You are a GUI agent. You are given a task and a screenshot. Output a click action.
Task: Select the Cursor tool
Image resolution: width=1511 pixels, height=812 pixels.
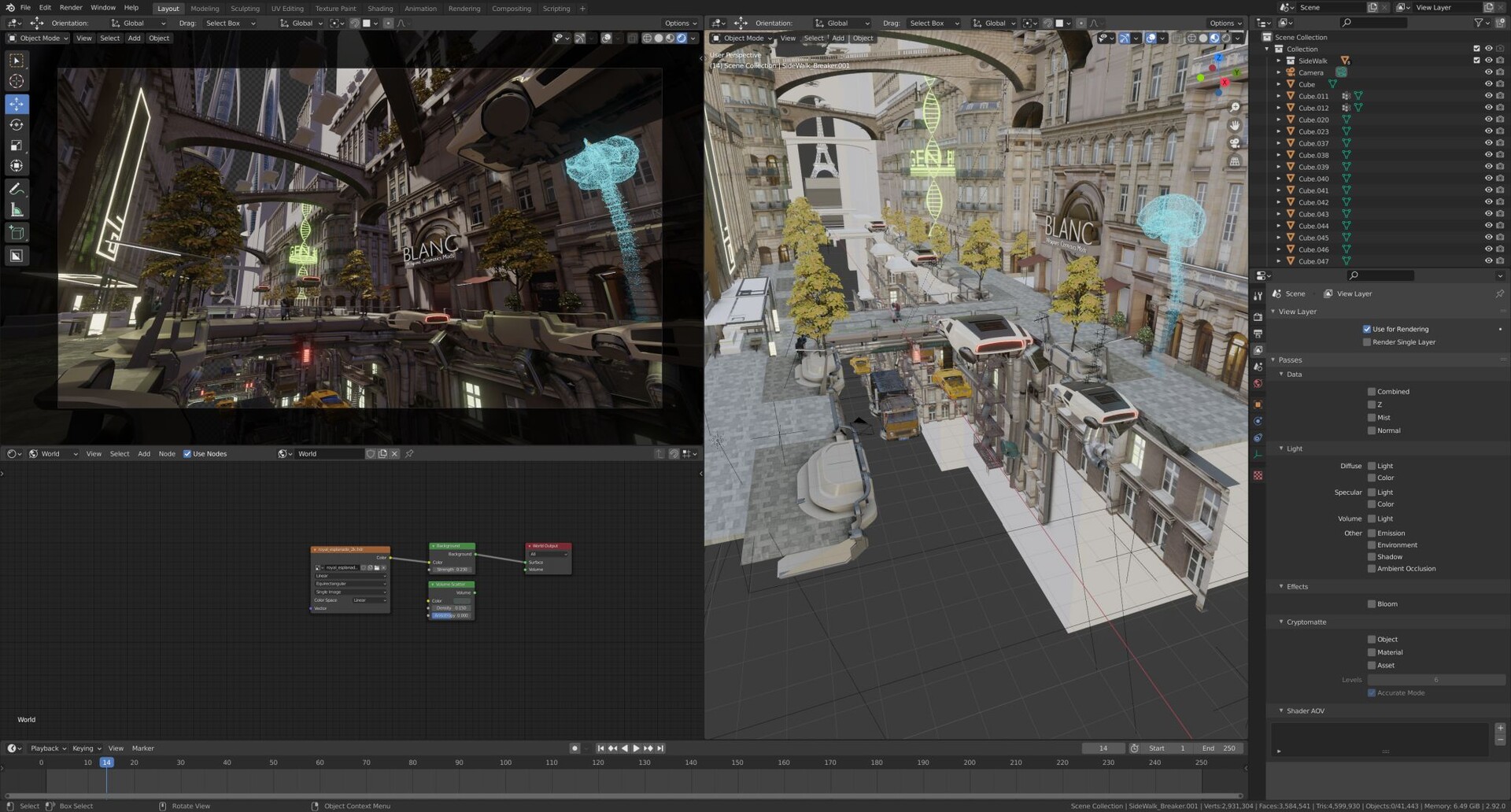17,81
